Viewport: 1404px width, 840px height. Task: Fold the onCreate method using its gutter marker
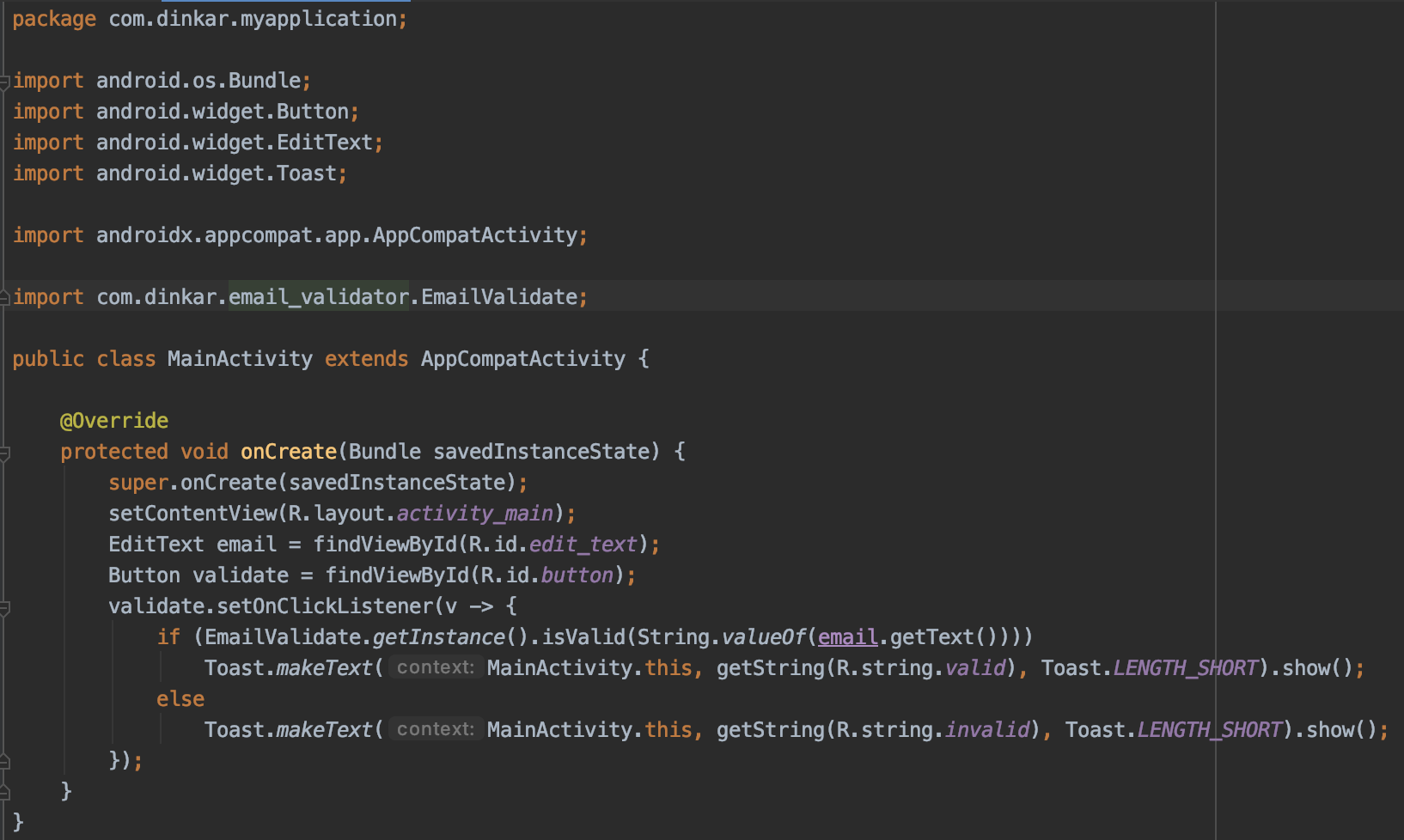click(4, 453)
